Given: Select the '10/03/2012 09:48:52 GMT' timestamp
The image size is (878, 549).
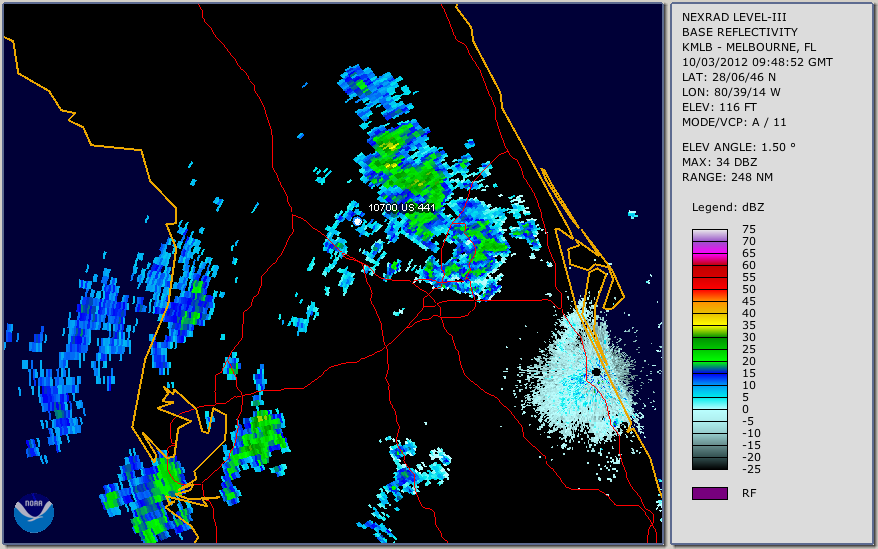Looking at the screenshot, I should (757, 62).
